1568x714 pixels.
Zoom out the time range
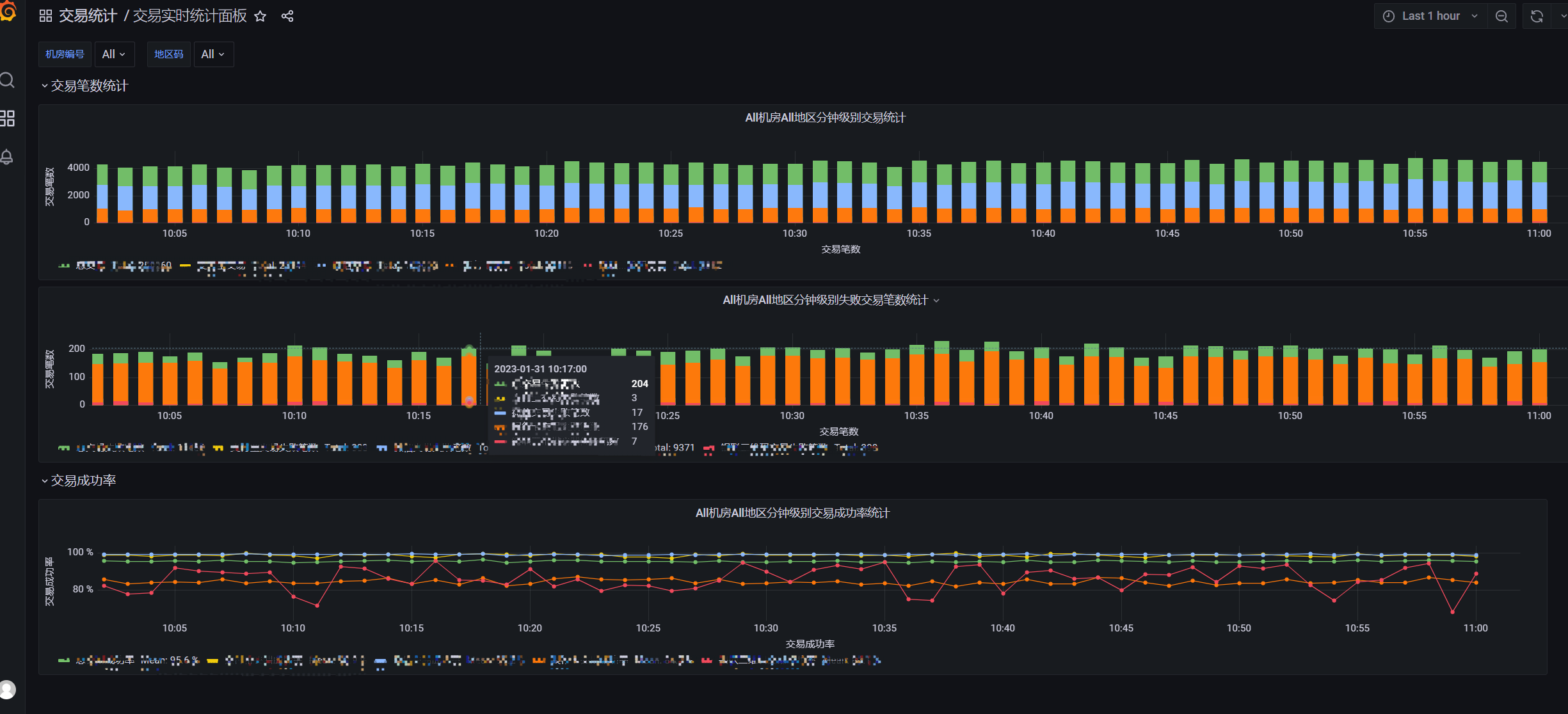click(x=1501, y=16)
